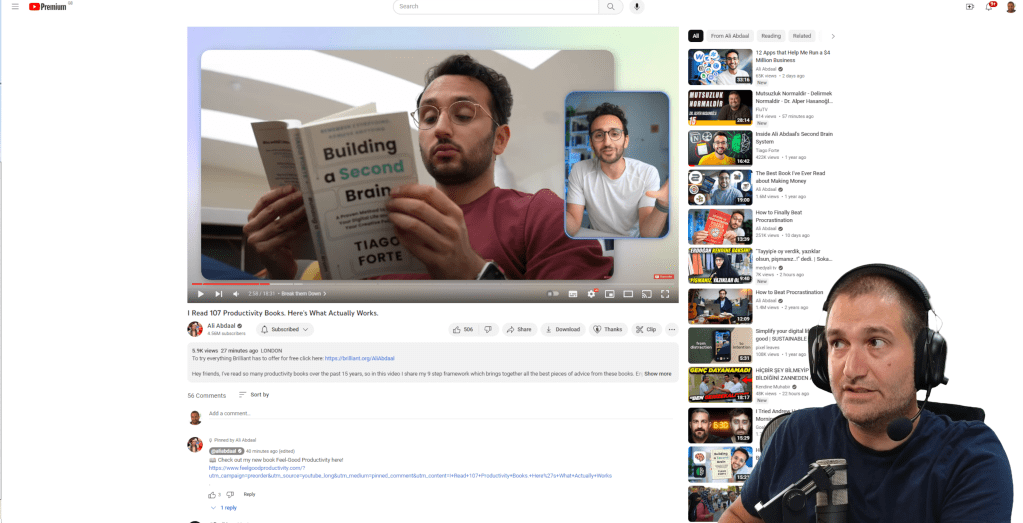Screen dimensions: 1023x523
Task: Open the FluTV channel name
Action: pos(761,109)
